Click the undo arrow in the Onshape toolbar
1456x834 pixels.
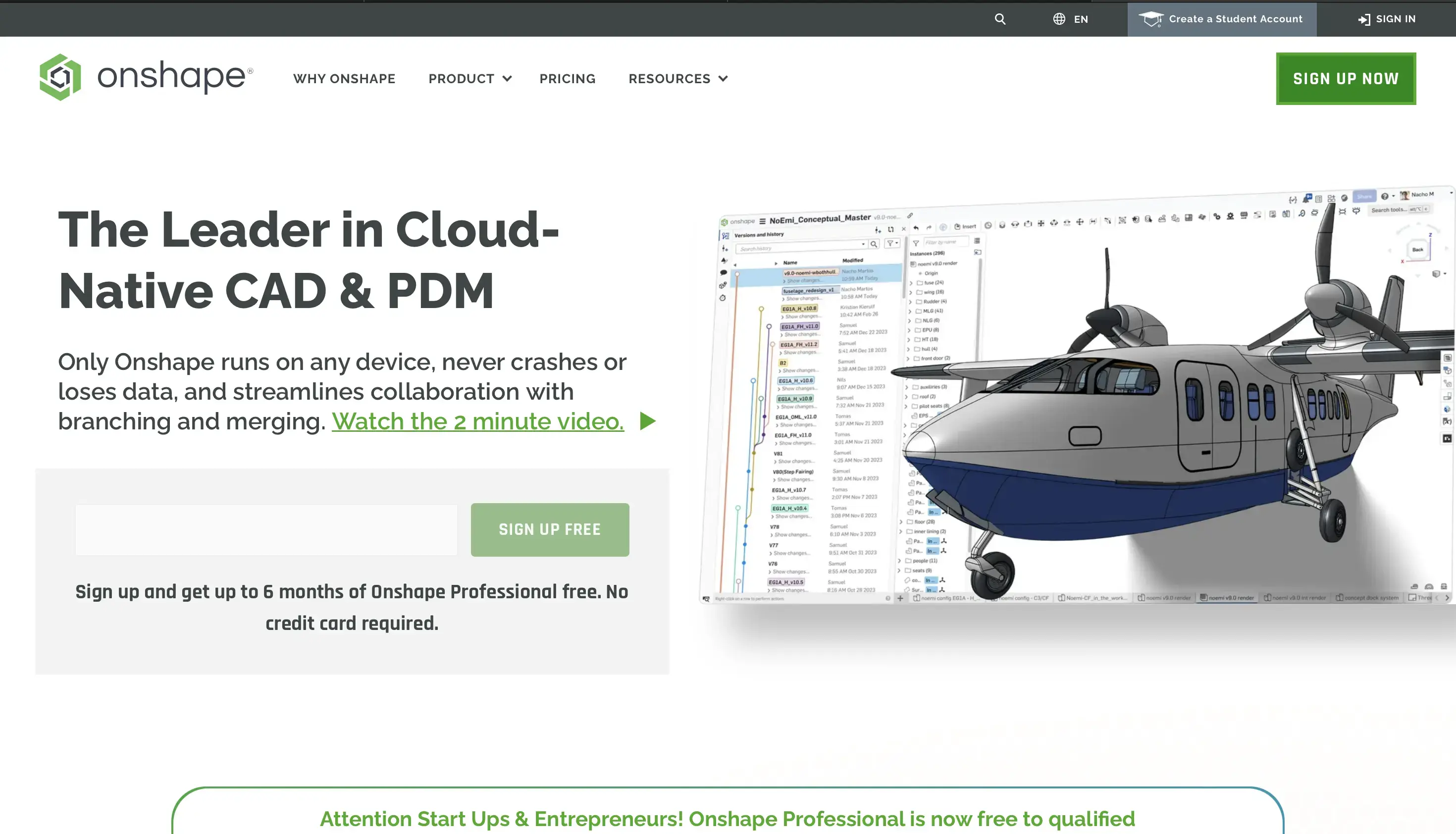917,228
